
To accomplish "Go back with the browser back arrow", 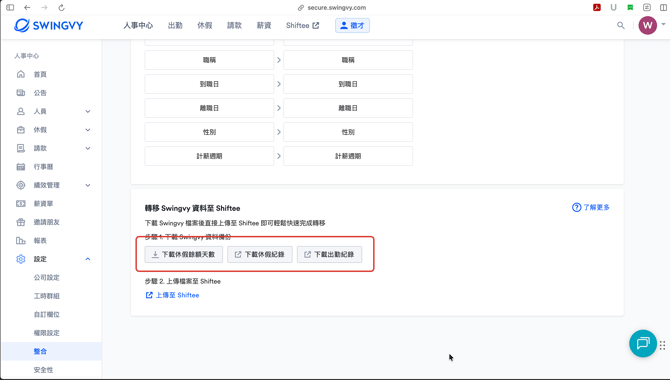I will [27, 8].
